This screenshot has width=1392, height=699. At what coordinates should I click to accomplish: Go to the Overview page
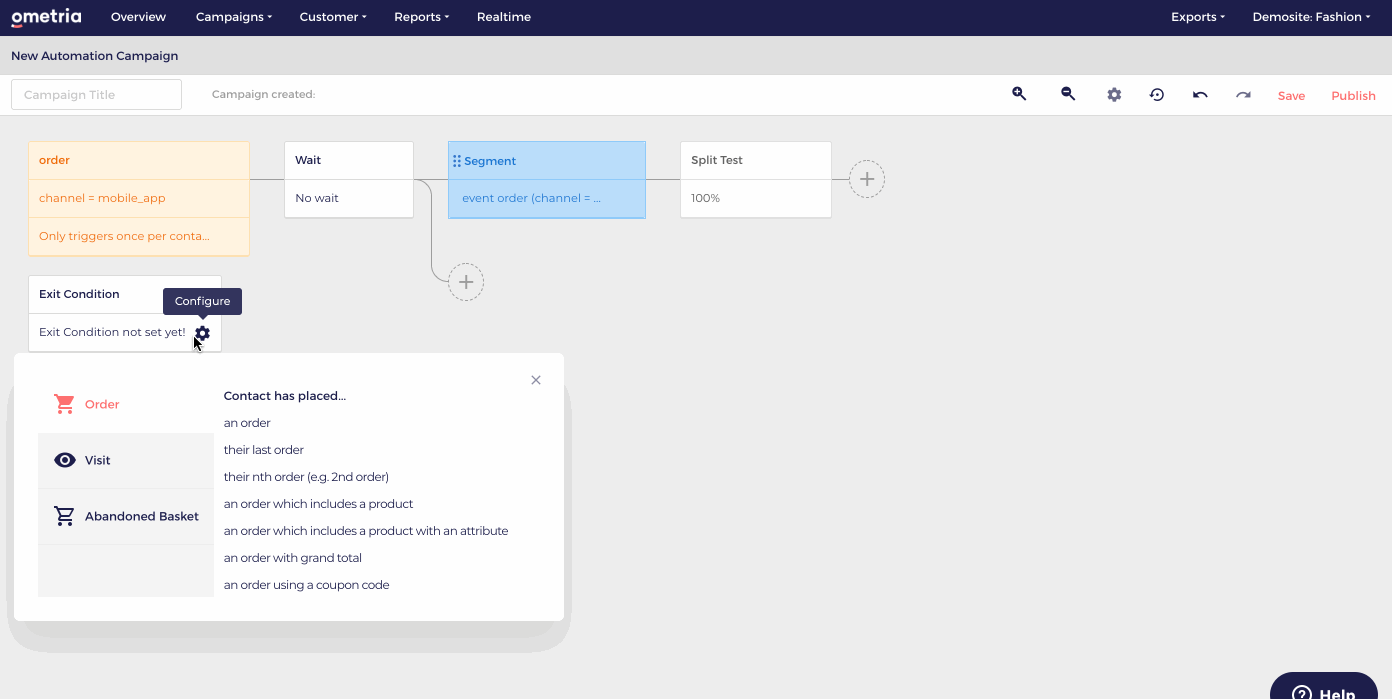coord(138,17)
